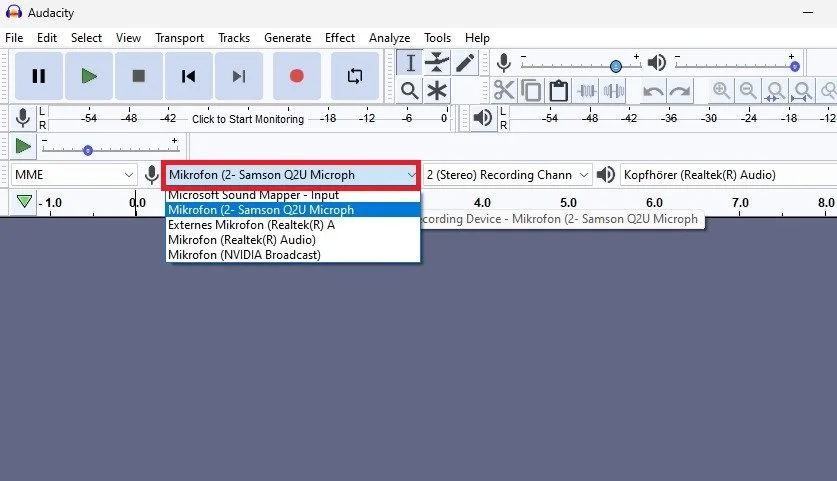The width and height of the screenshot is (837, 481).
Task: Open the 2 (Stereo) Recording Channels dropdown
Action: pos(507,175)
